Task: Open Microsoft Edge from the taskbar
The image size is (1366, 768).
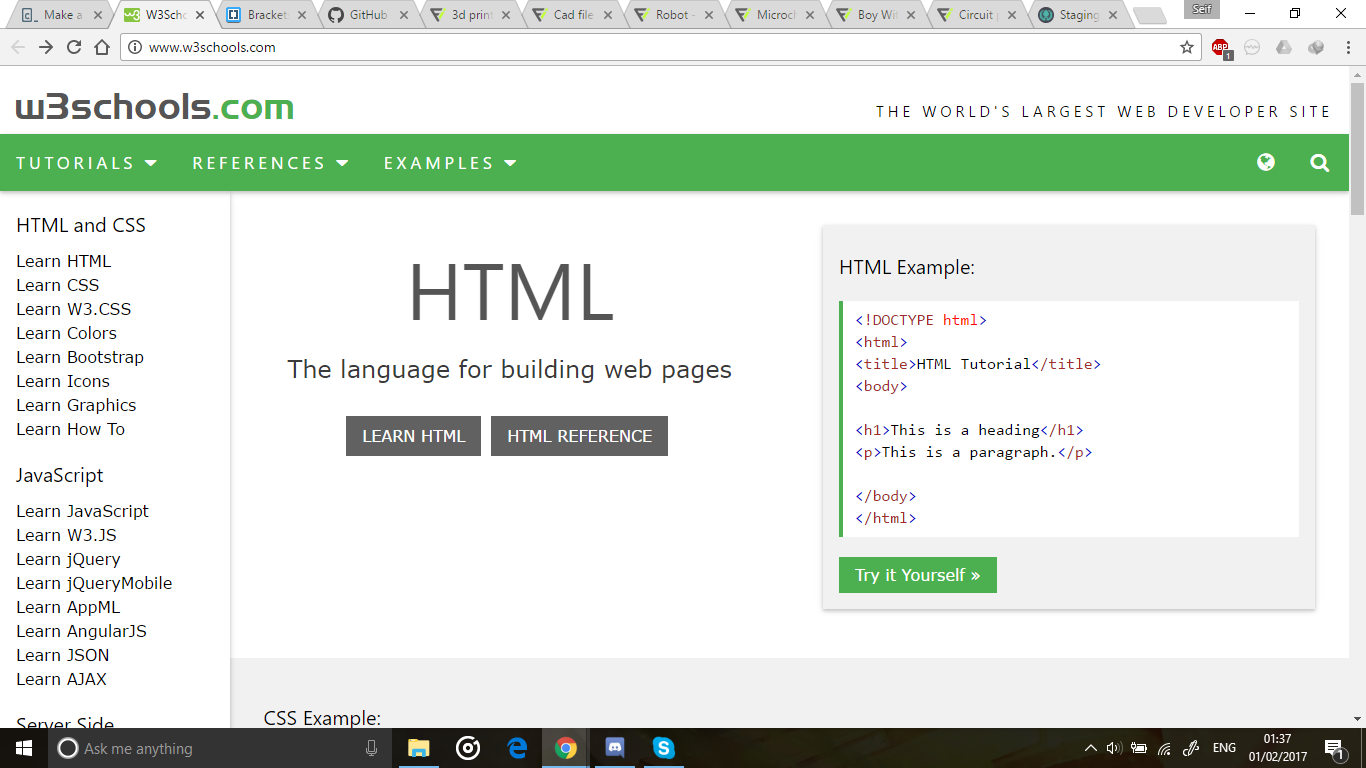Action: pyautogui.click(x=517, y=748)
